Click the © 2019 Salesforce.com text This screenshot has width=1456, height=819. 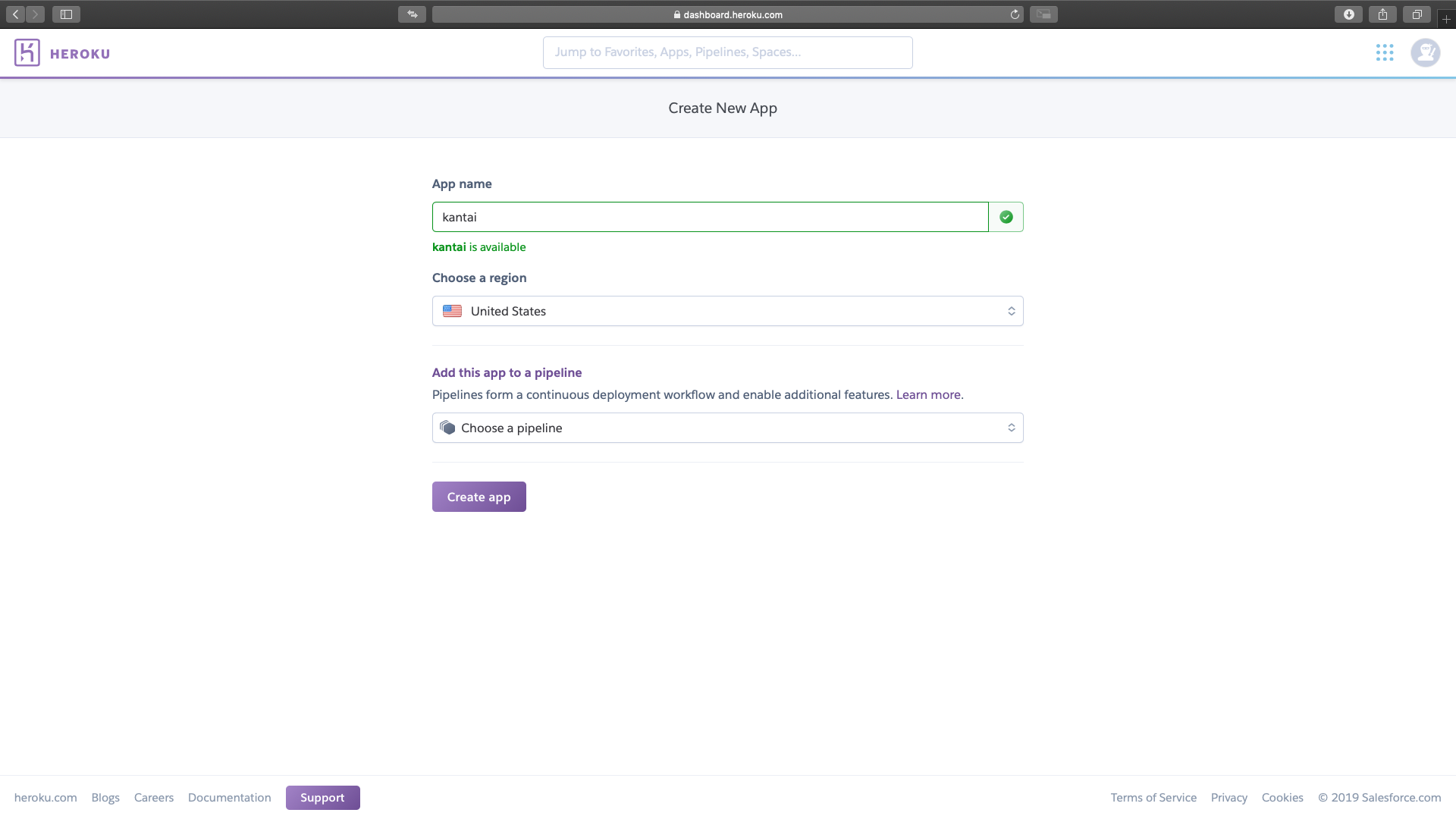[1379, 797]
